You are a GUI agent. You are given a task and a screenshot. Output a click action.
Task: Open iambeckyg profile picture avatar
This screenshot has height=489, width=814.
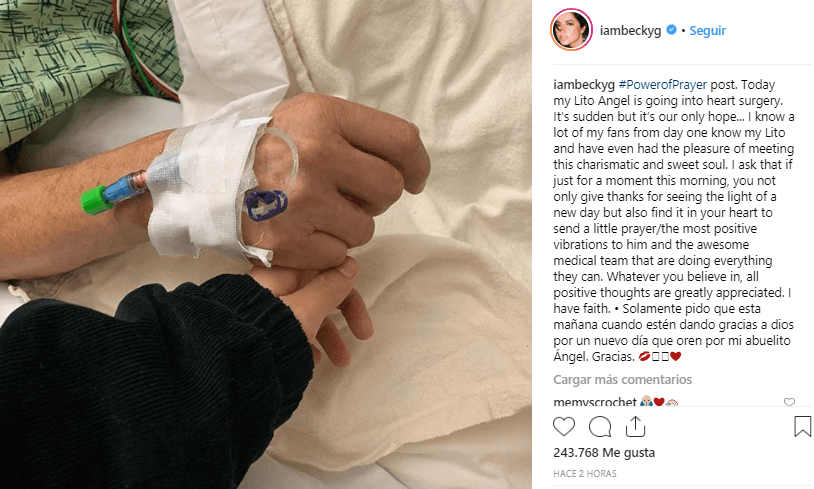572,30
